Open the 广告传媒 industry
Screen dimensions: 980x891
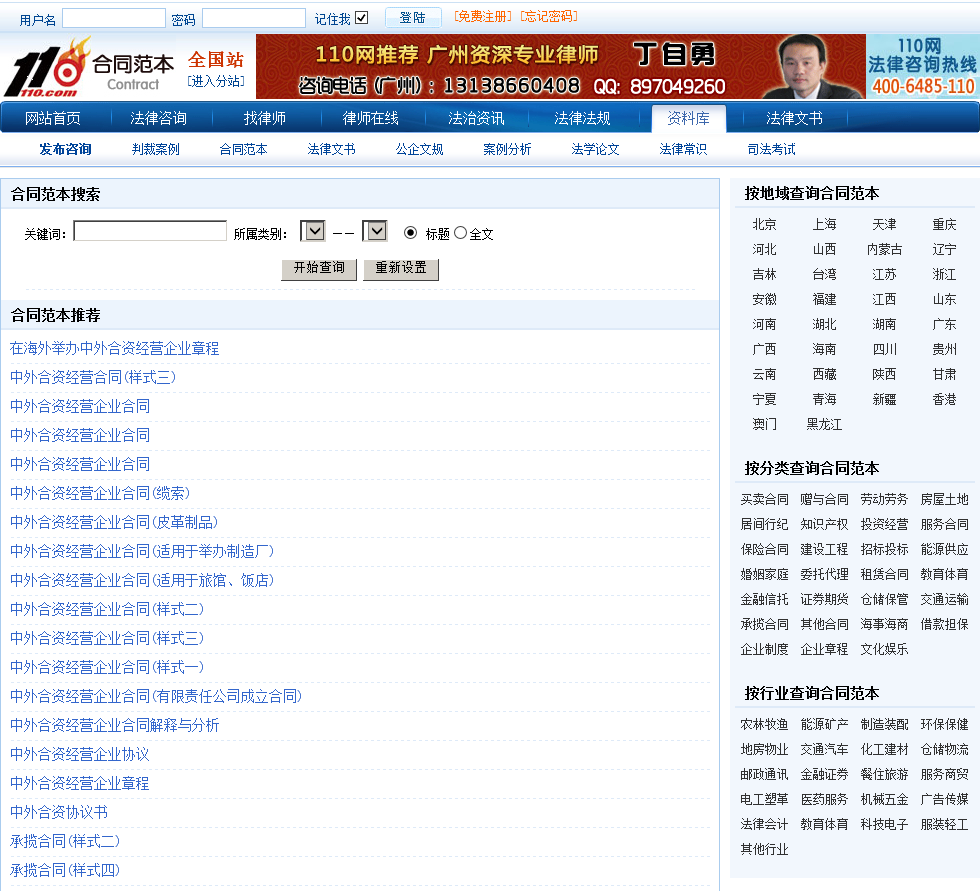[x=944, y=799]
